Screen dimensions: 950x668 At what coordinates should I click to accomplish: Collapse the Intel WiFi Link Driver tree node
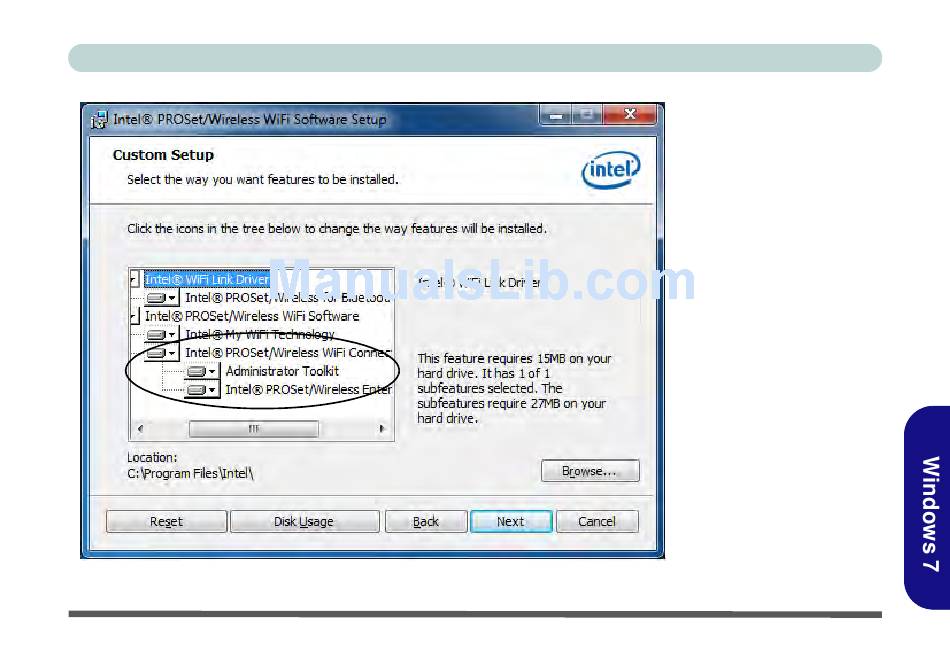pyautogui.click(x=134, y=280)
